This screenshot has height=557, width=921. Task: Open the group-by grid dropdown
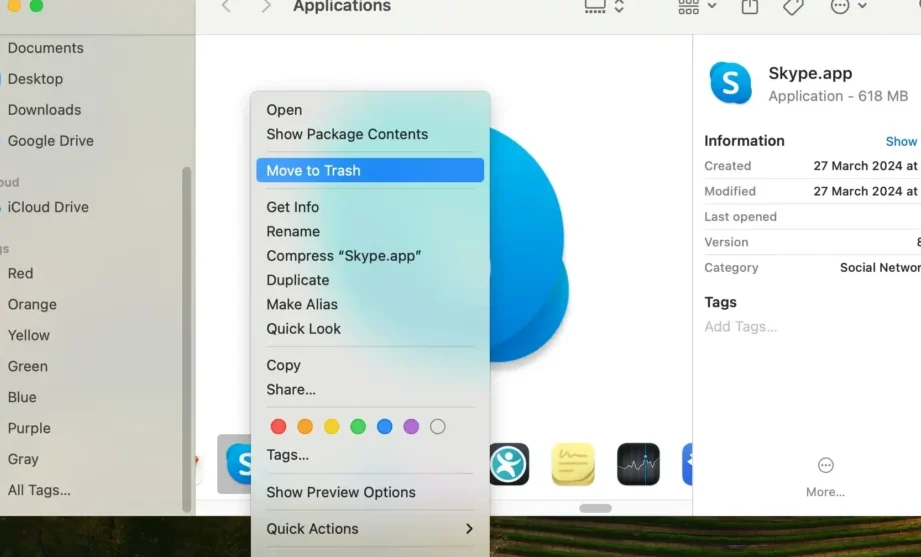[697, 6]
